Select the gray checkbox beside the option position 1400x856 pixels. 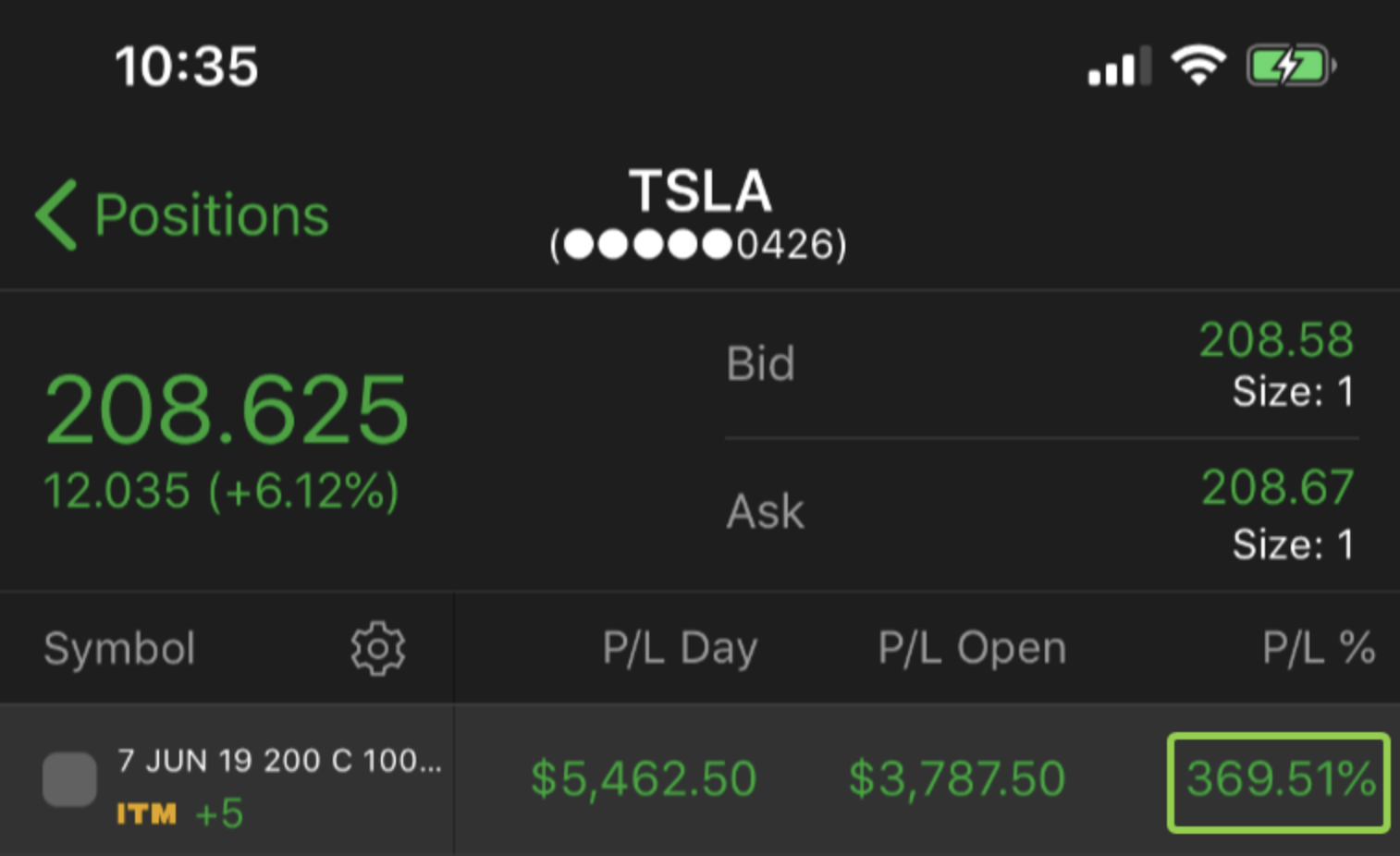pos(69,779)
